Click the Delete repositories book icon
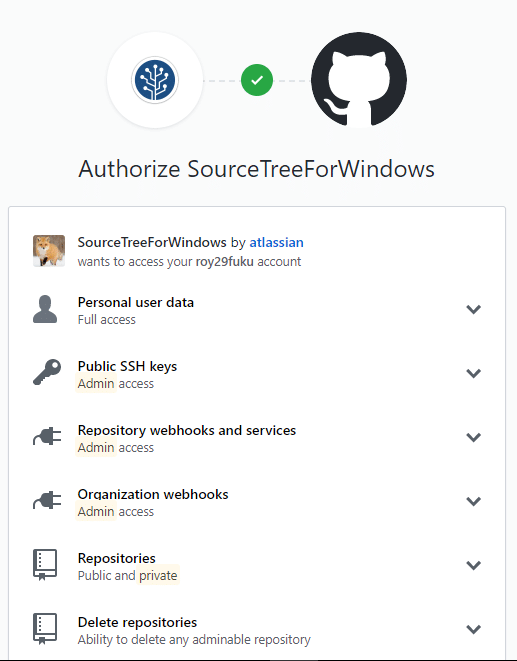This screenshot has height=661, width=517. (45, 629)
